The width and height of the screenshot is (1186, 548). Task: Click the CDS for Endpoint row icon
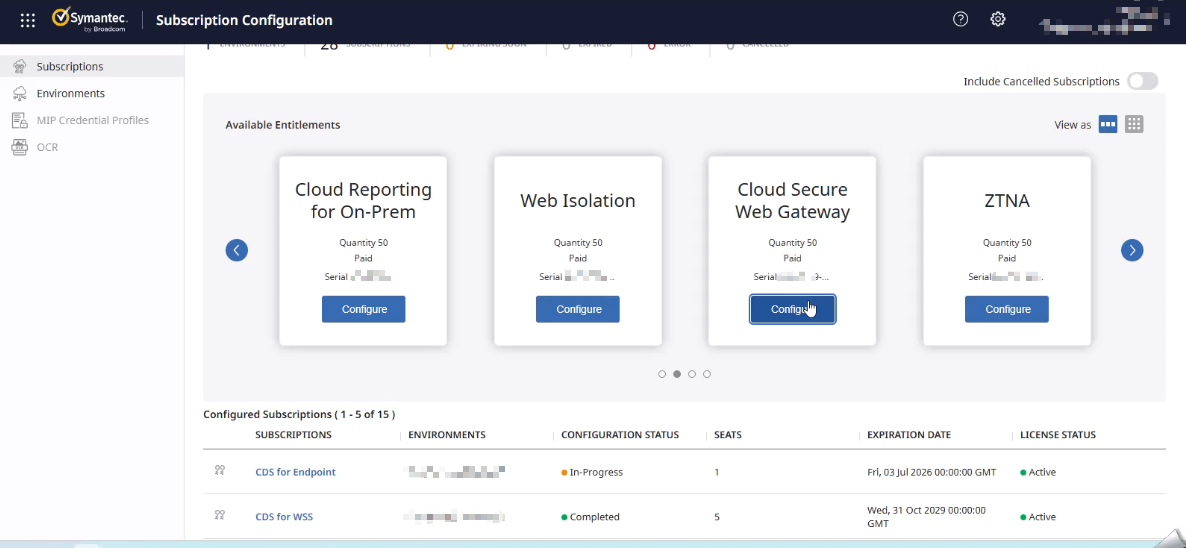pos(219,471)
